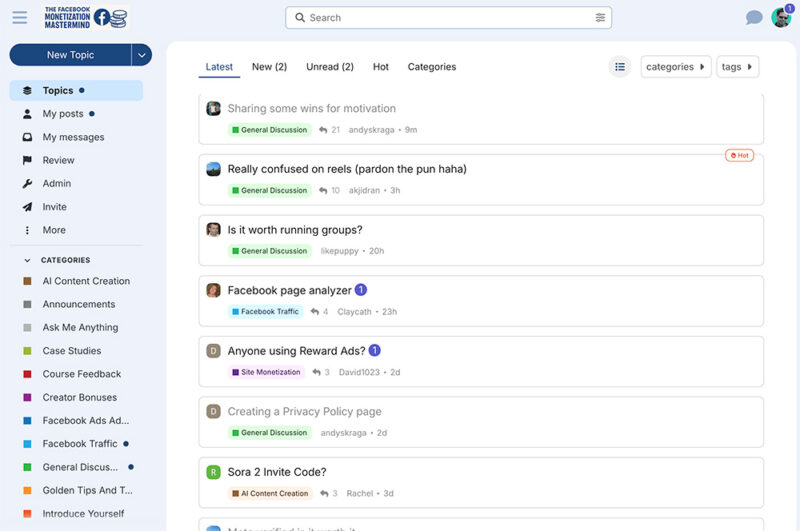Open D avatar on Reward Ads topic
This screenshot has height=531, width=800.
click(213, 351)
